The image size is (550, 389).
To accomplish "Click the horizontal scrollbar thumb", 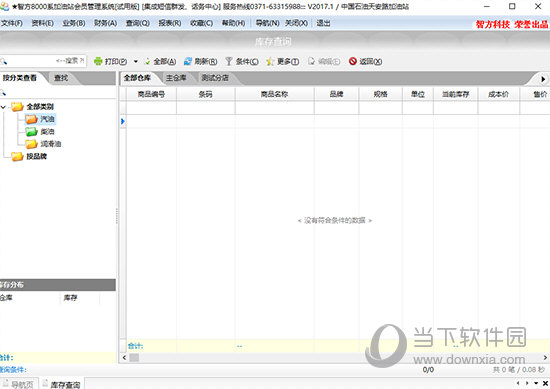I will pyautogui.click(x=134, y=357).
